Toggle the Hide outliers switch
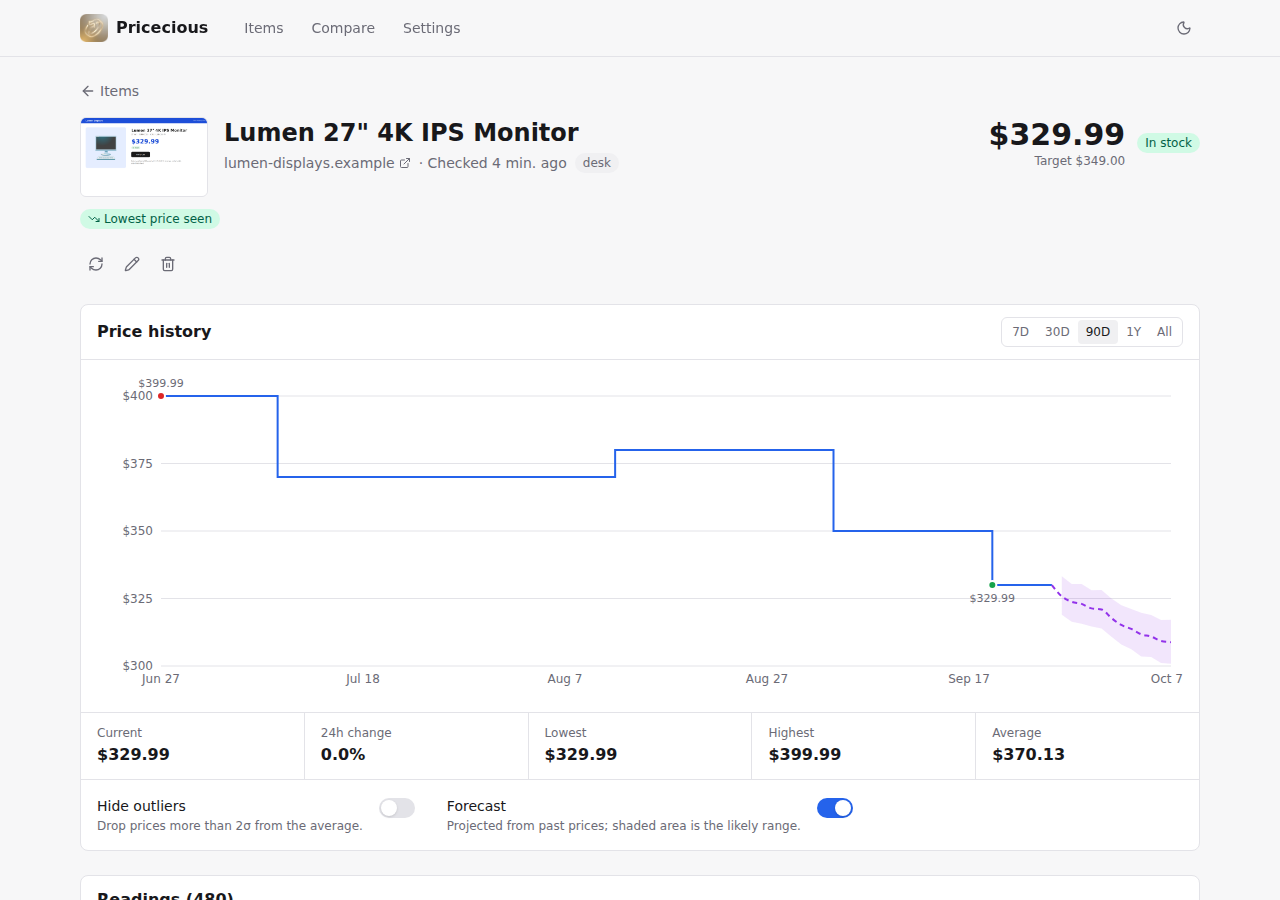 click(x=397, y=808)
